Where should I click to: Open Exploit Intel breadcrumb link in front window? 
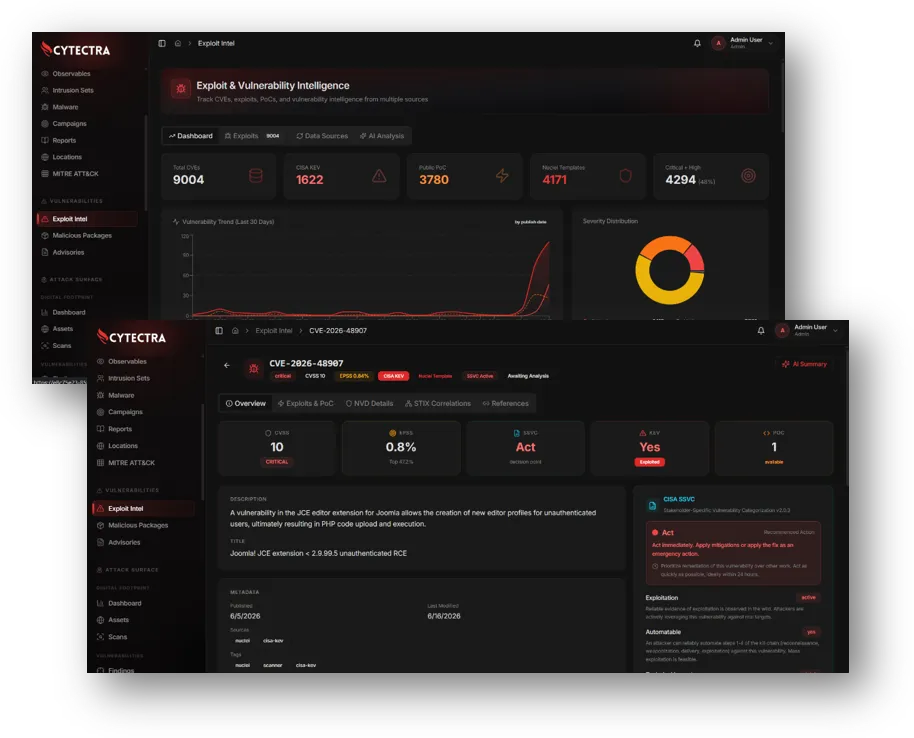pos(273,331)
